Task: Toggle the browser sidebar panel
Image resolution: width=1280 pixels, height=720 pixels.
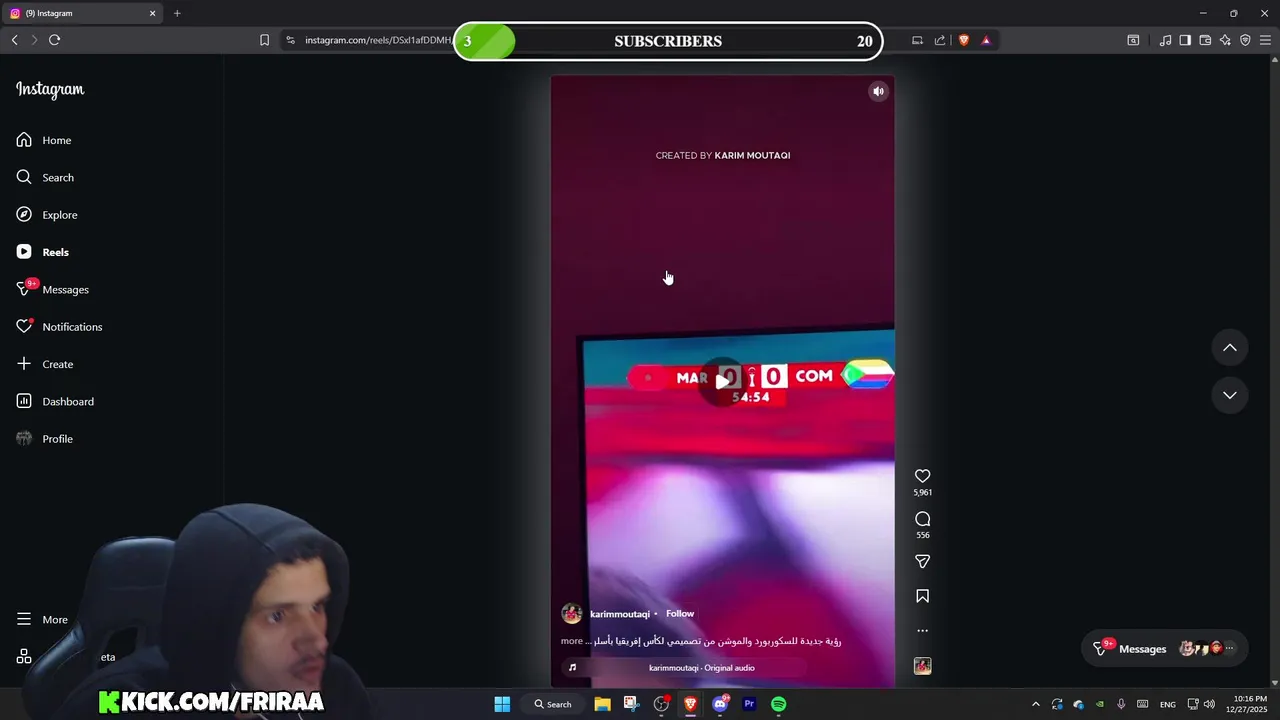Action: click(x=1185, y=40)
